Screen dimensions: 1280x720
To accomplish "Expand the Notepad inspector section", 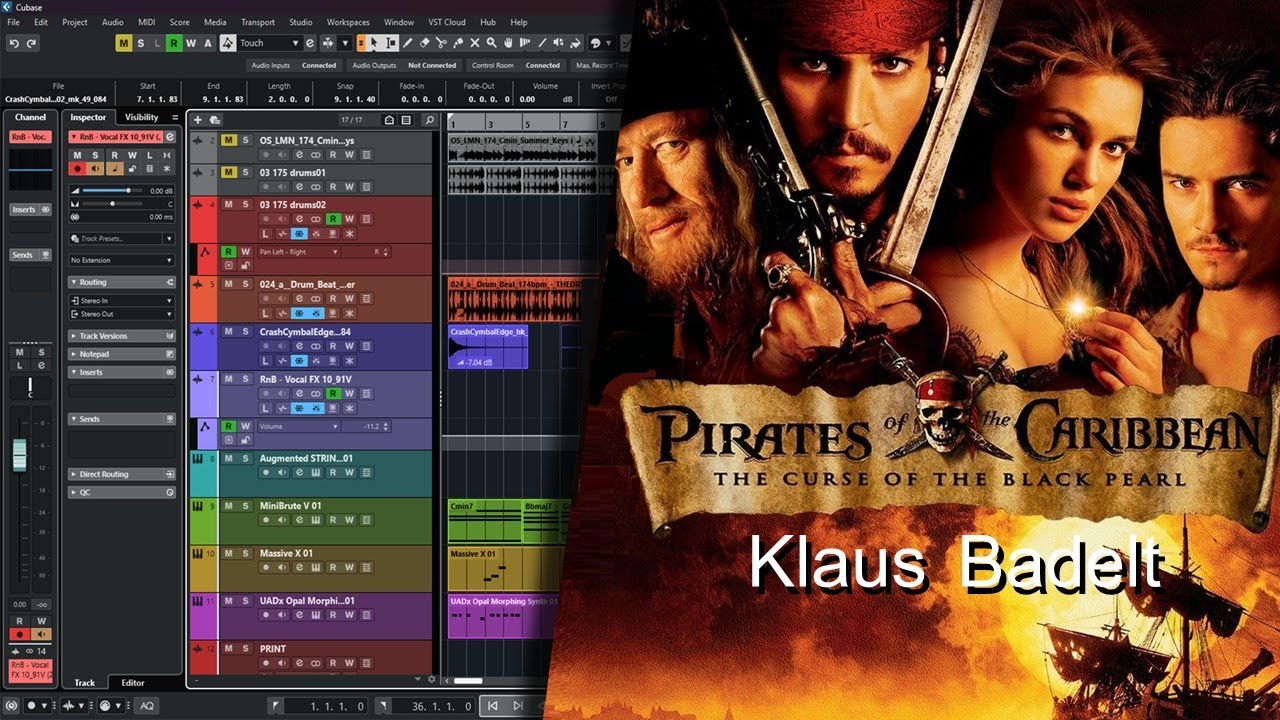I will click(121, 354).
